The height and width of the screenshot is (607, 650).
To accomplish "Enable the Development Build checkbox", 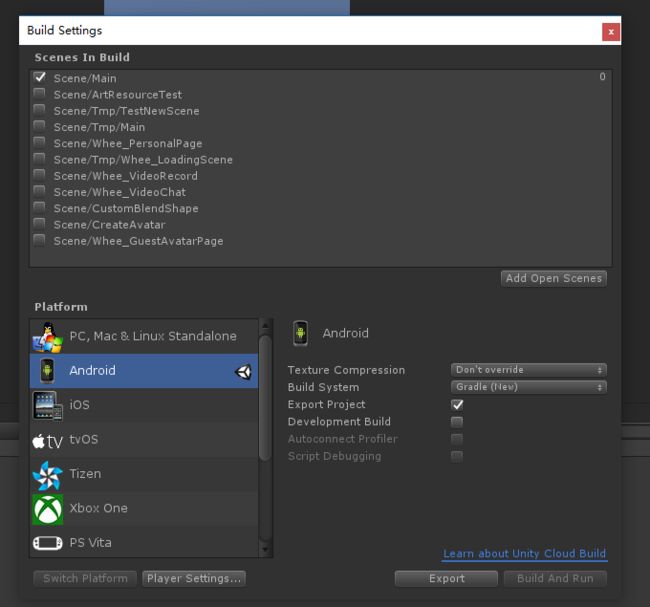I will click(x=457, y=422).
